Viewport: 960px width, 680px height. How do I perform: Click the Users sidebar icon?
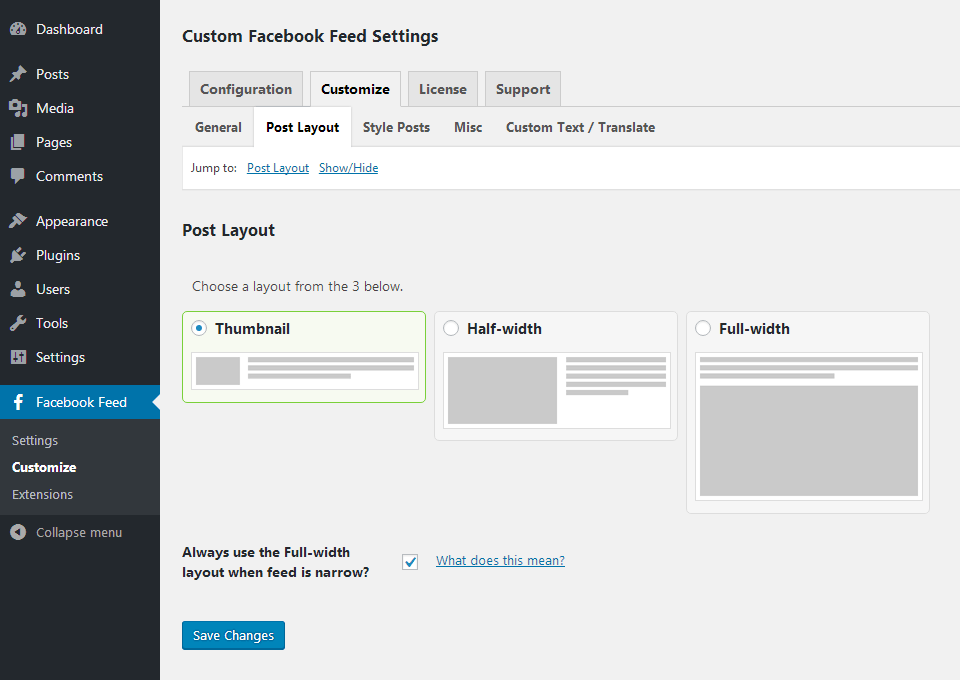click(18, 289)
